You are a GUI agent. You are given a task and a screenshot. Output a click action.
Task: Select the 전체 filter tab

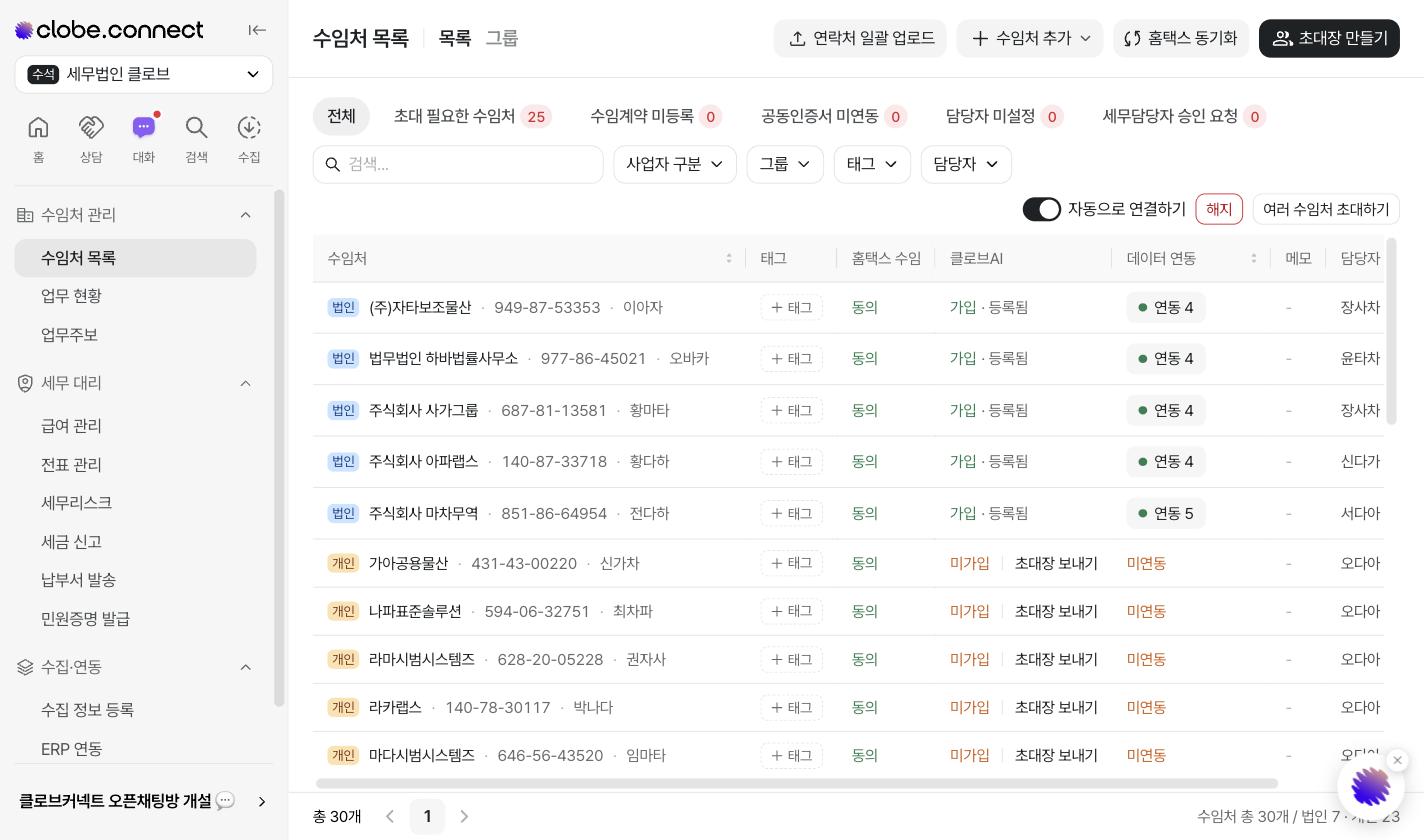[341, 116]
